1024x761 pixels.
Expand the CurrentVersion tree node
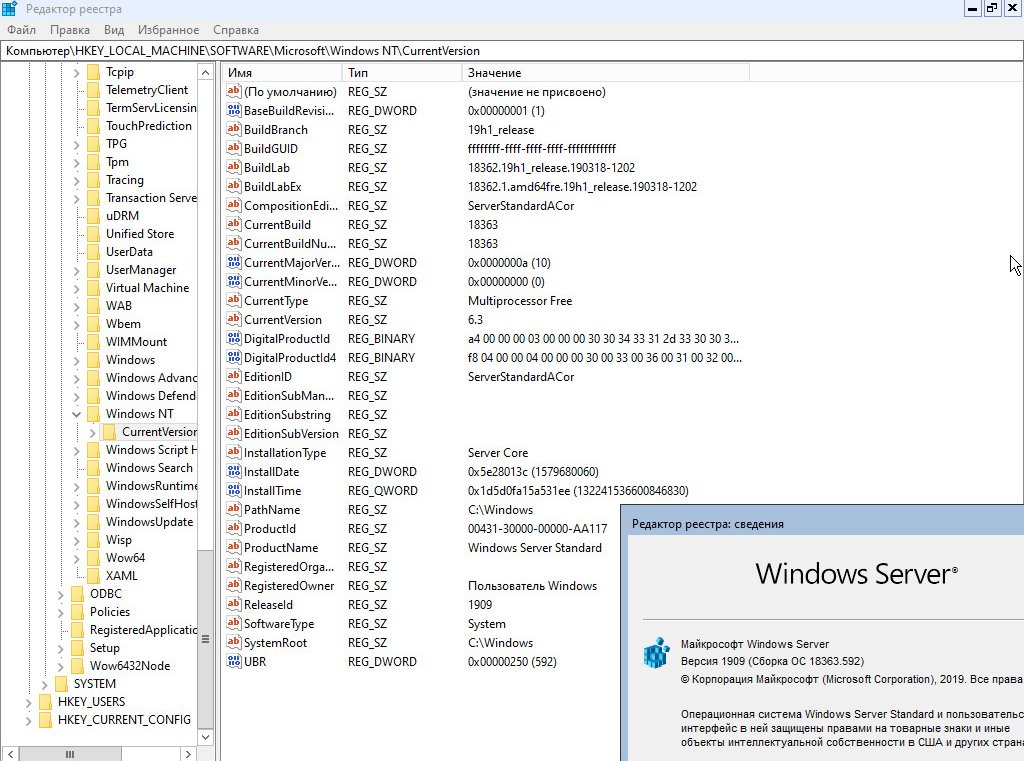pos(92,432)
